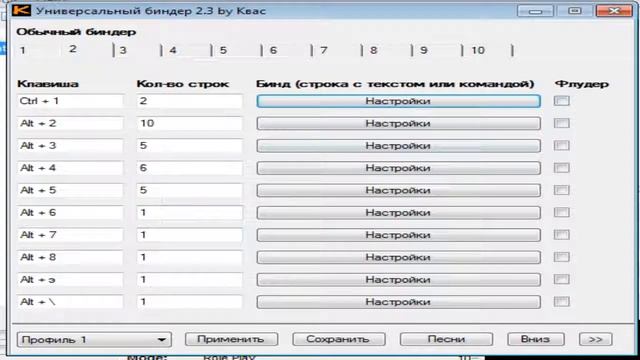Enable Флудер checkbox for Alt + 6 row
Viewport: 640px width, 360px height.
tap(562, 212)
